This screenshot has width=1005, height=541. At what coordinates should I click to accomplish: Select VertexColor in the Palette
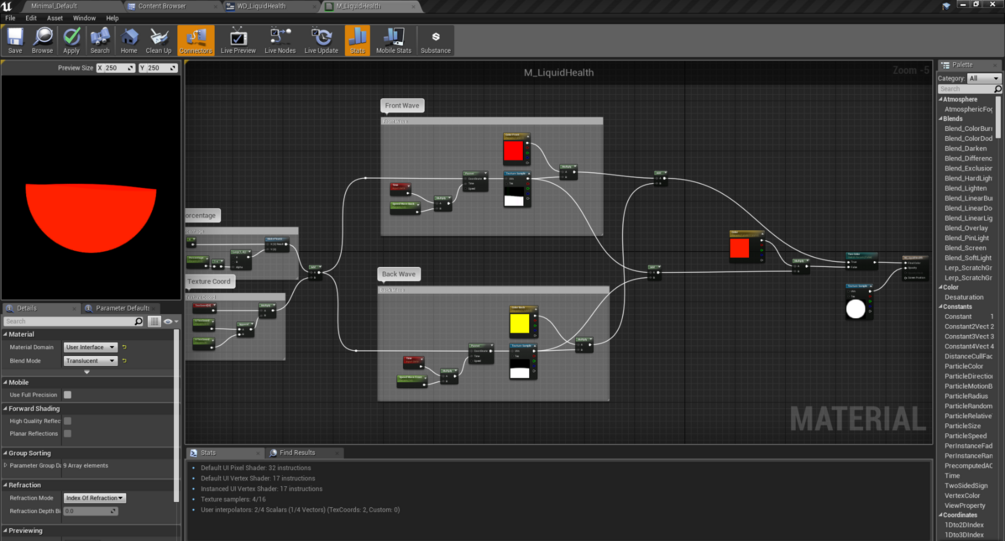(x=962, y=495)
